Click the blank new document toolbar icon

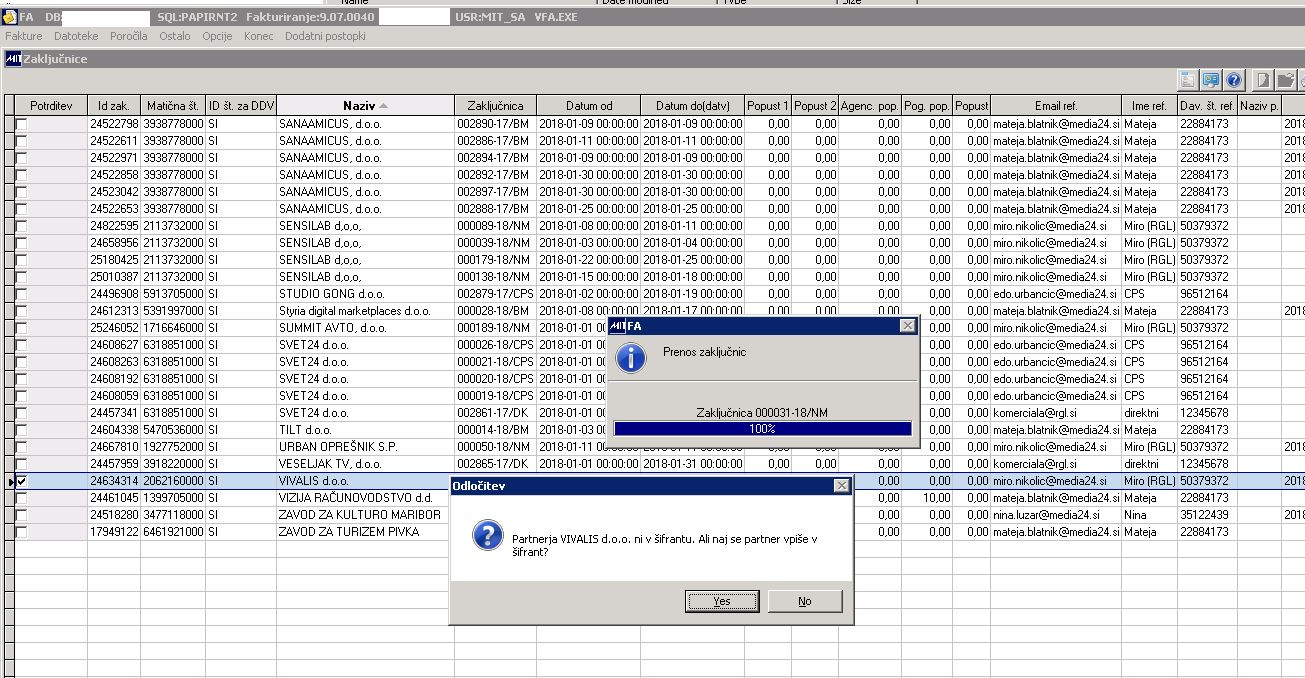1264,81
